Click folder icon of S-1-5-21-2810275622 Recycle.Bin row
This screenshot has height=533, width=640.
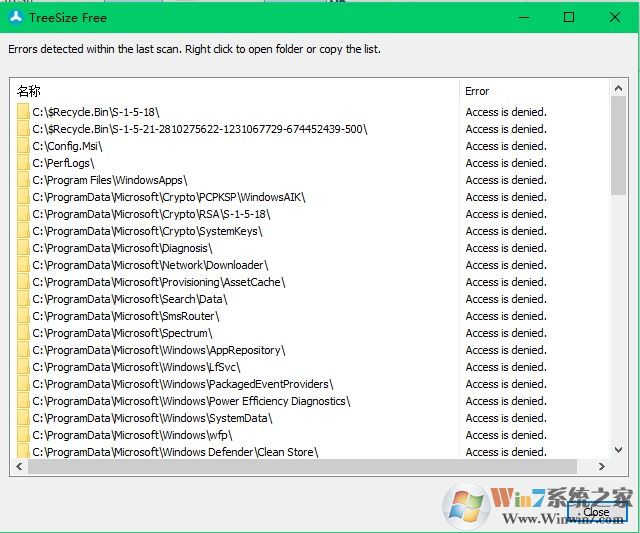point(23,129)
